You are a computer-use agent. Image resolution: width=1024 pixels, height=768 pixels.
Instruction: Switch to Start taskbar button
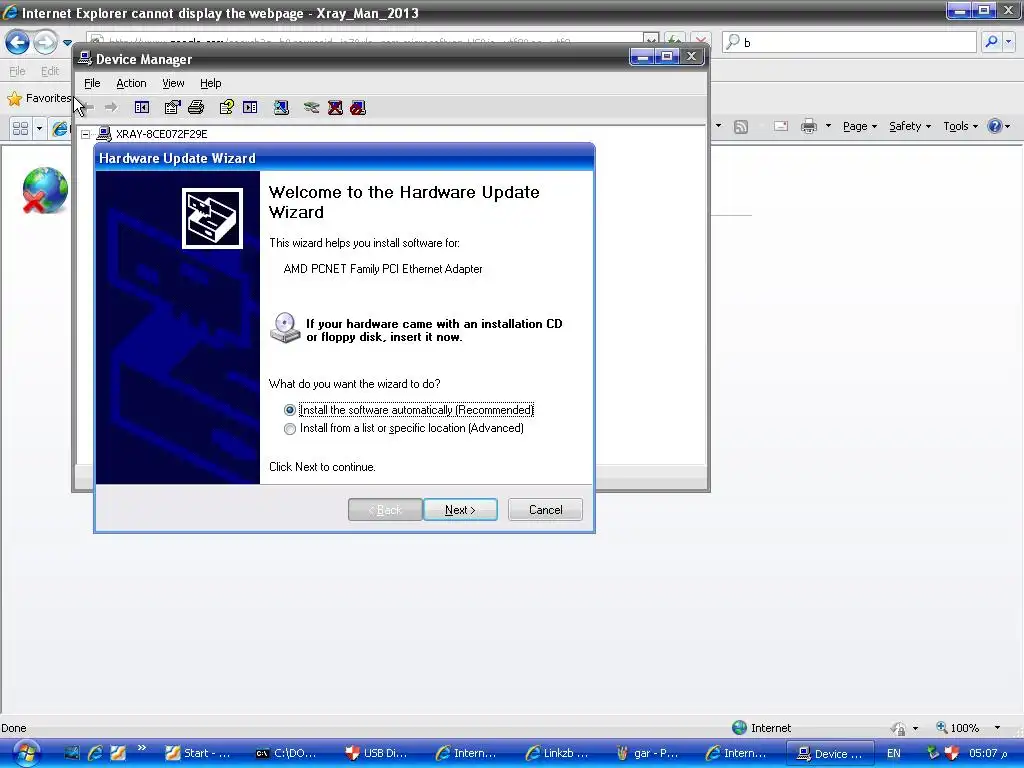(x=199, y=754)
